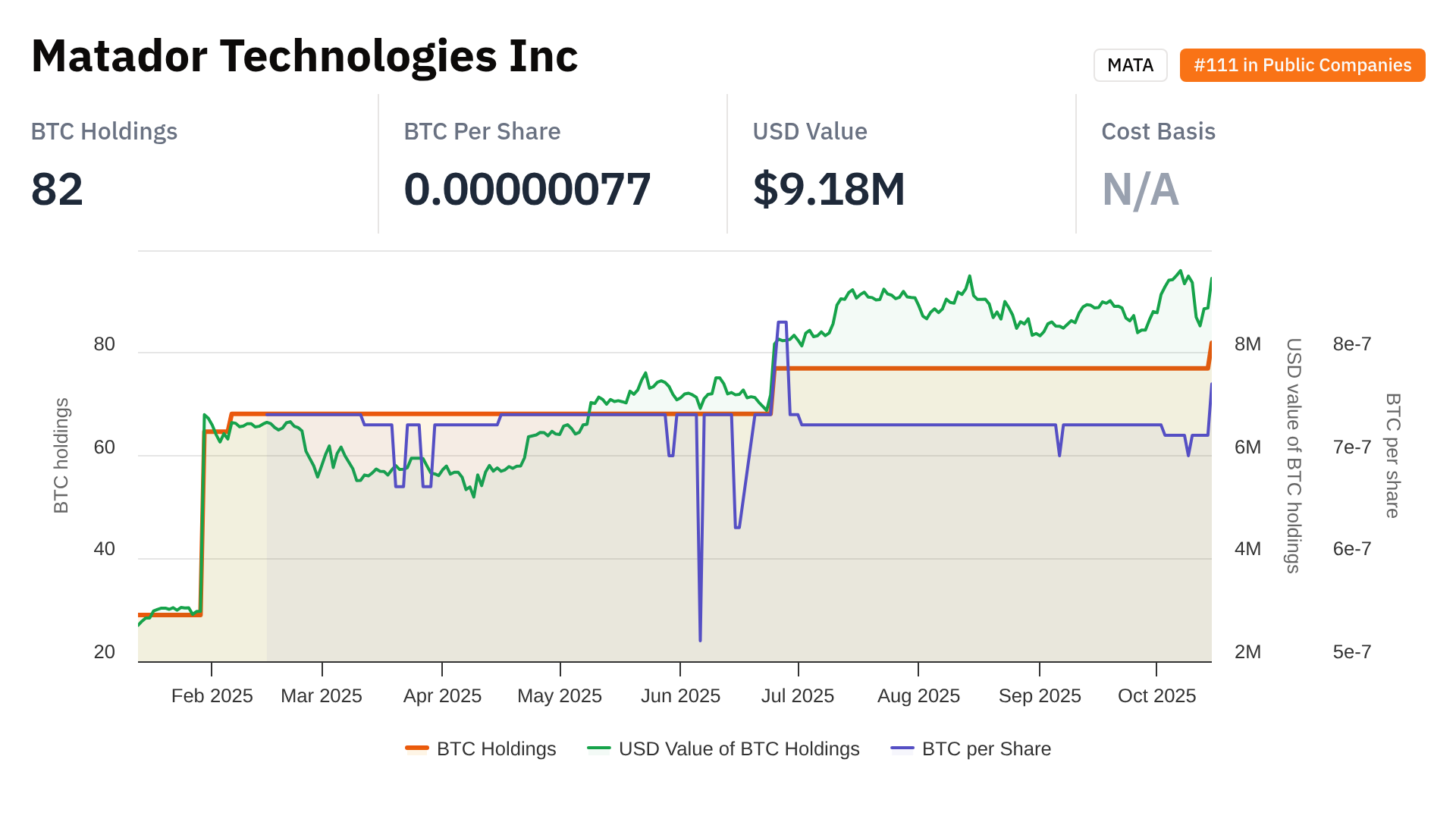Click the BTC per share right axis title
This screenshot has width=1456, height=819.
(x=1393, y=455)
